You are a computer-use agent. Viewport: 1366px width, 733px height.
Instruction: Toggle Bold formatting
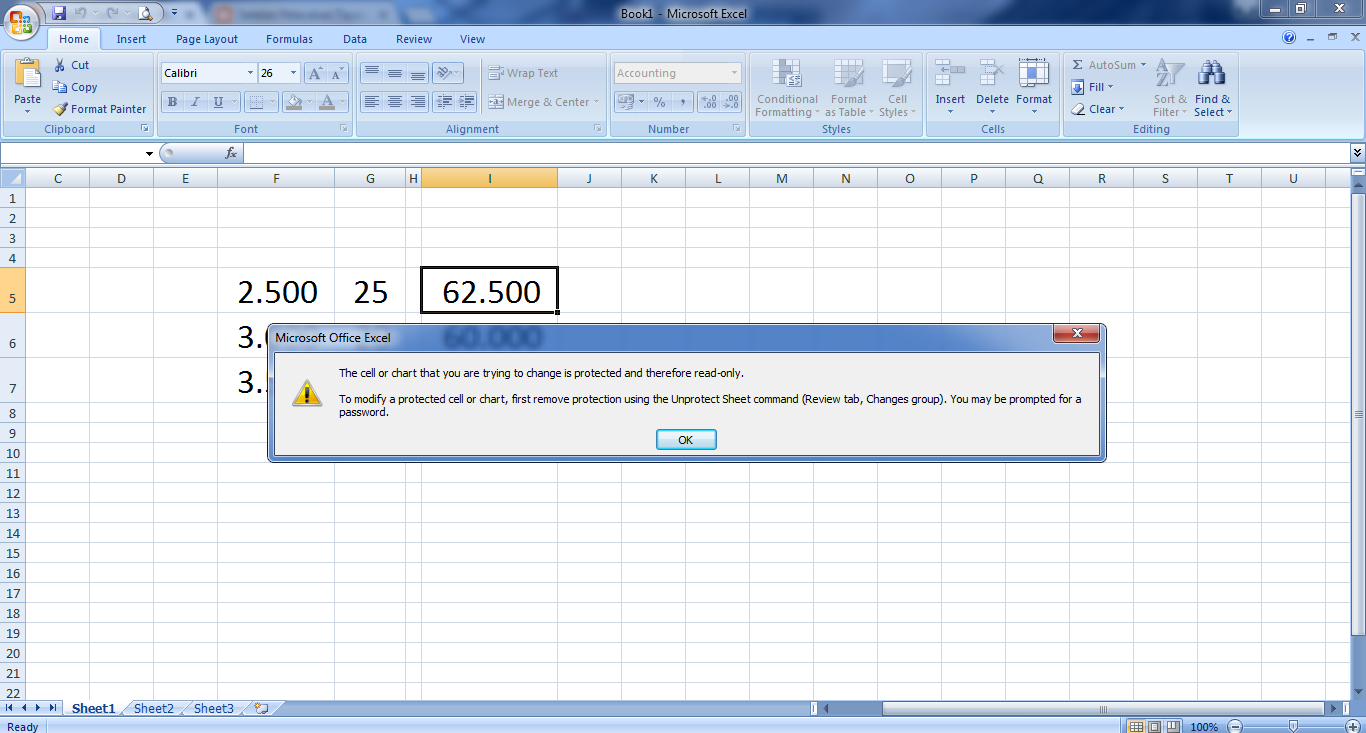coord(172,102)
